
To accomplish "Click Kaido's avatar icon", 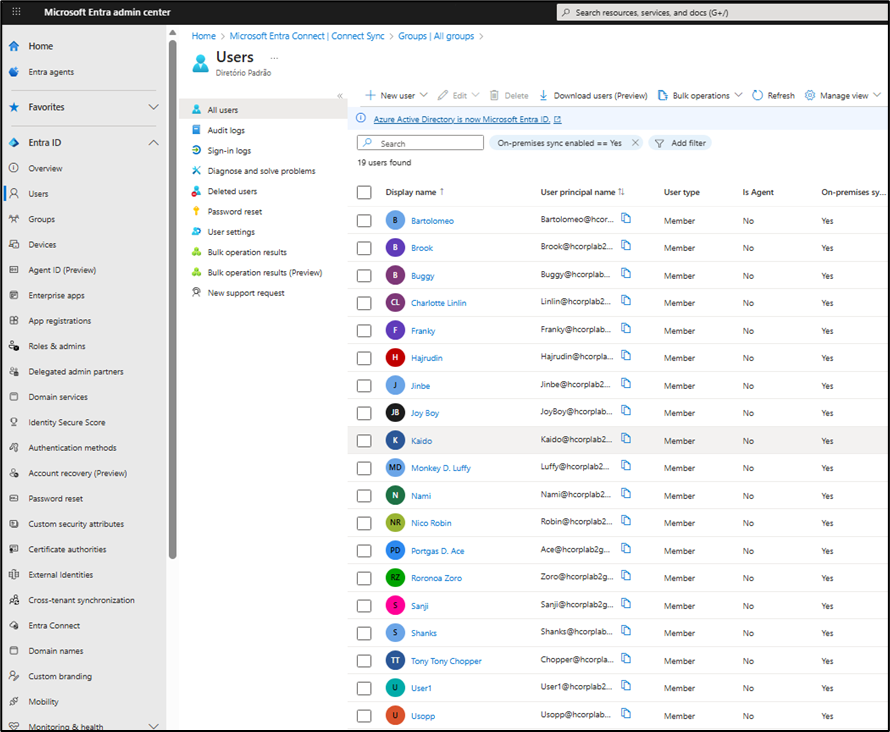I will pos(395,440).
